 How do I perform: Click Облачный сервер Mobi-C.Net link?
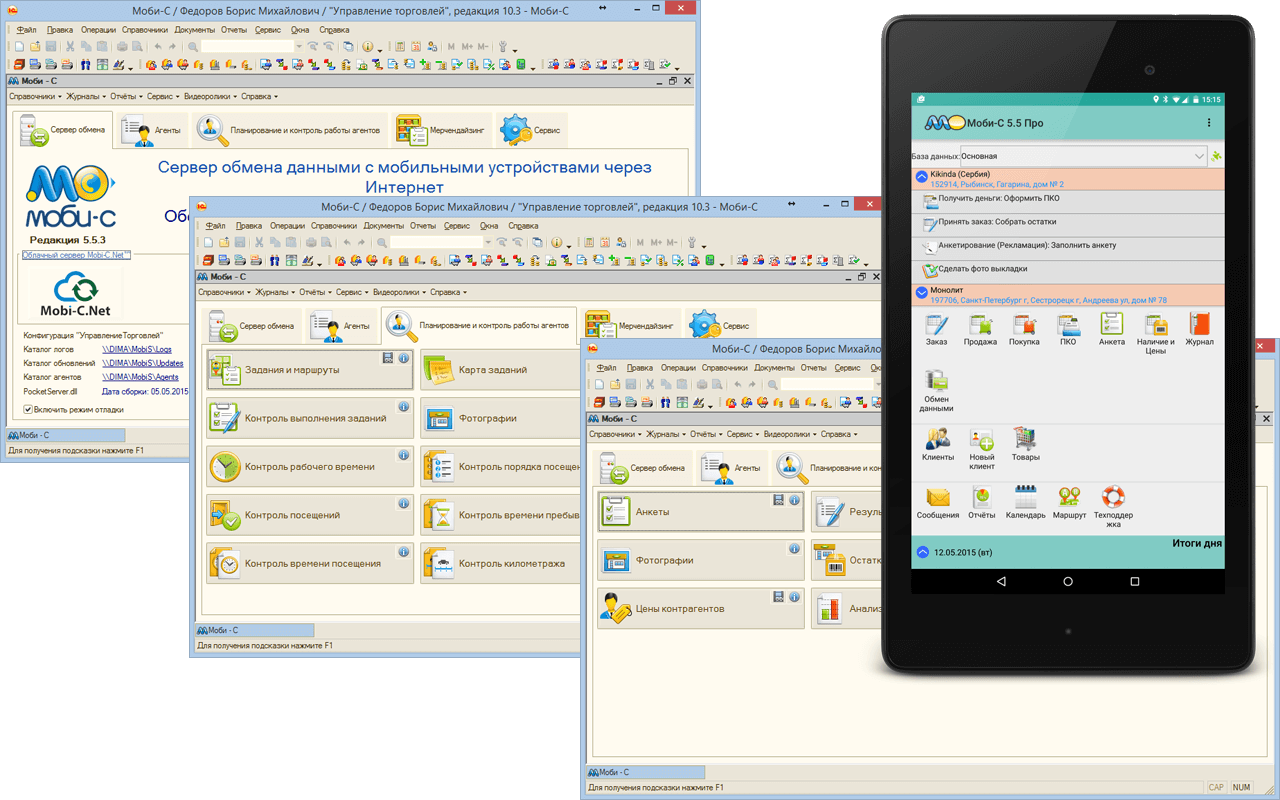(x=76, y=255)
